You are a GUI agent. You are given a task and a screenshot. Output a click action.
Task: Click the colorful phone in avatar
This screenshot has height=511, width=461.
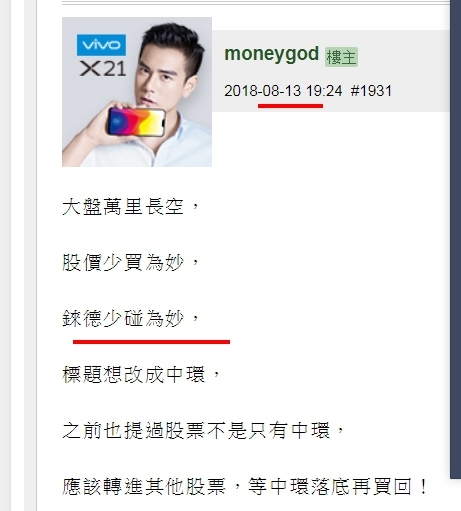136,122
